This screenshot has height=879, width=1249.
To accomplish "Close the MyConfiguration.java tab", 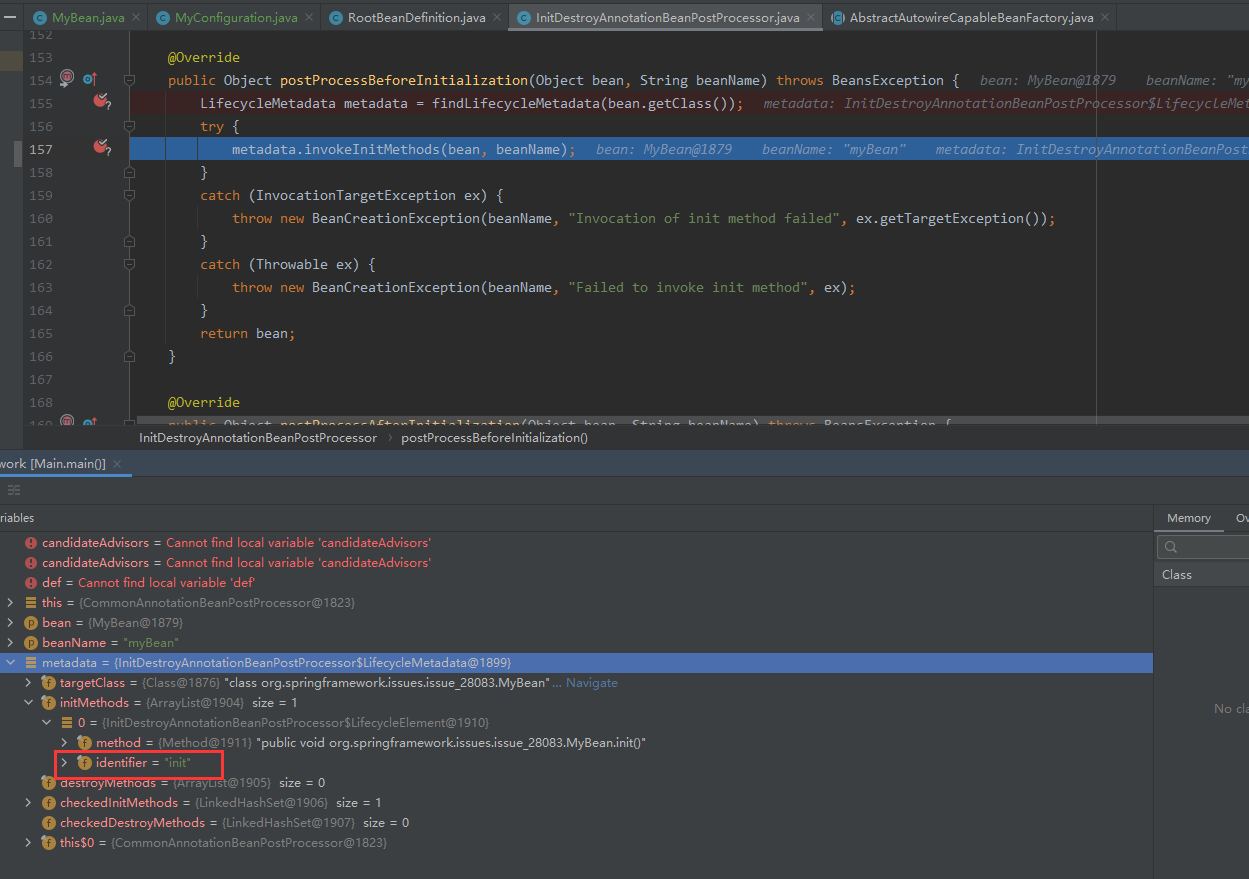I will point(309,19).
